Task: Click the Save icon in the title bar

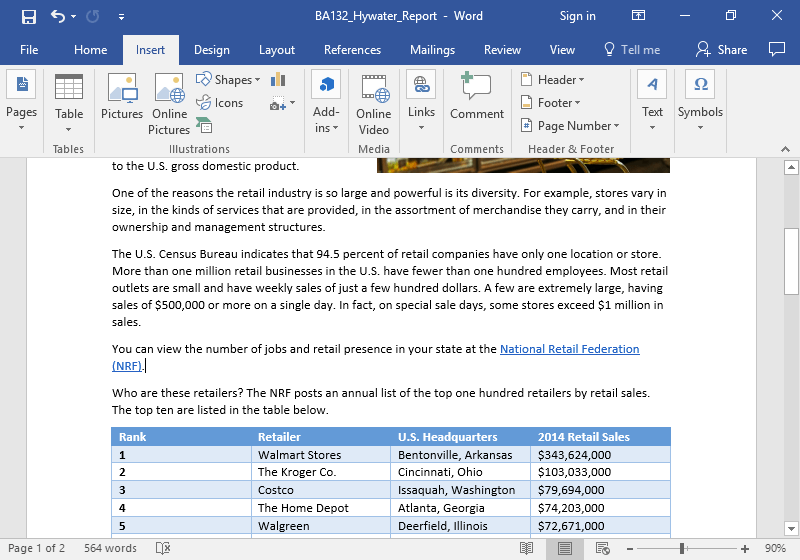Action: tap(28, 16)
